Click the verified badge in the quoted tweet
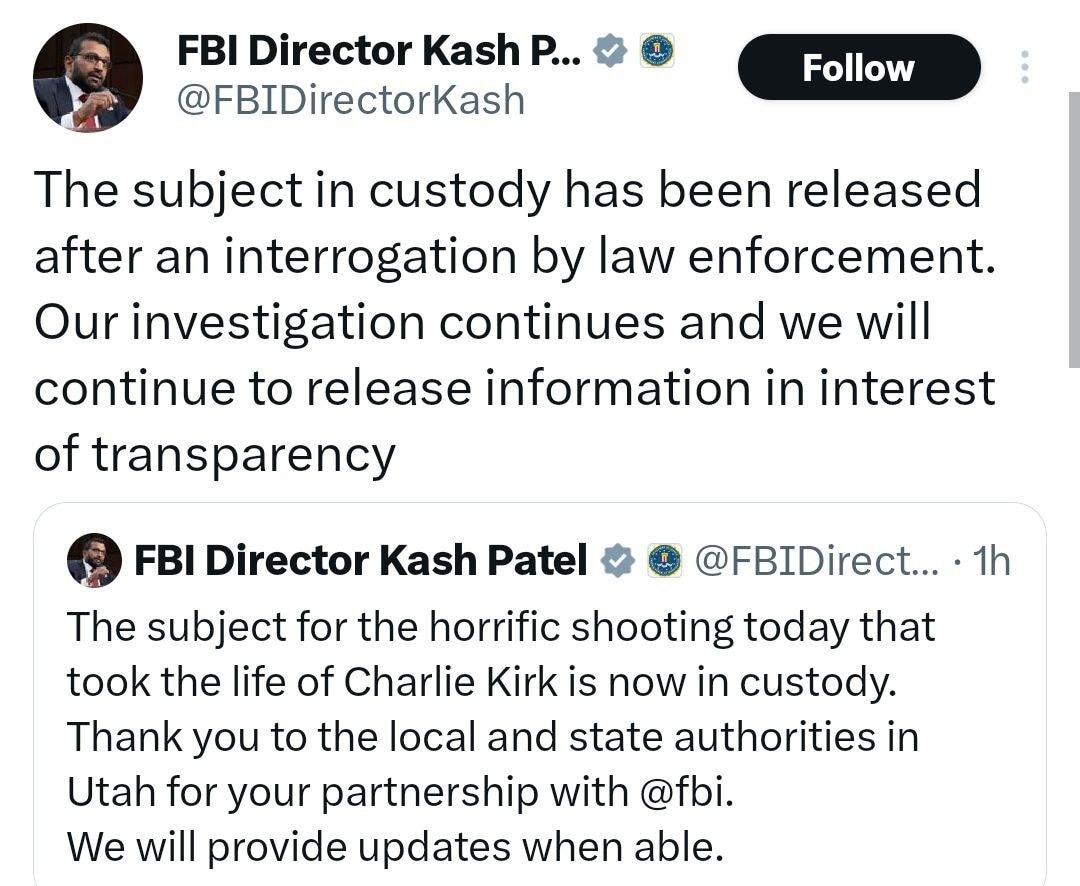Viewport: 1080px width, 886px height. click(x=619, y=561)
